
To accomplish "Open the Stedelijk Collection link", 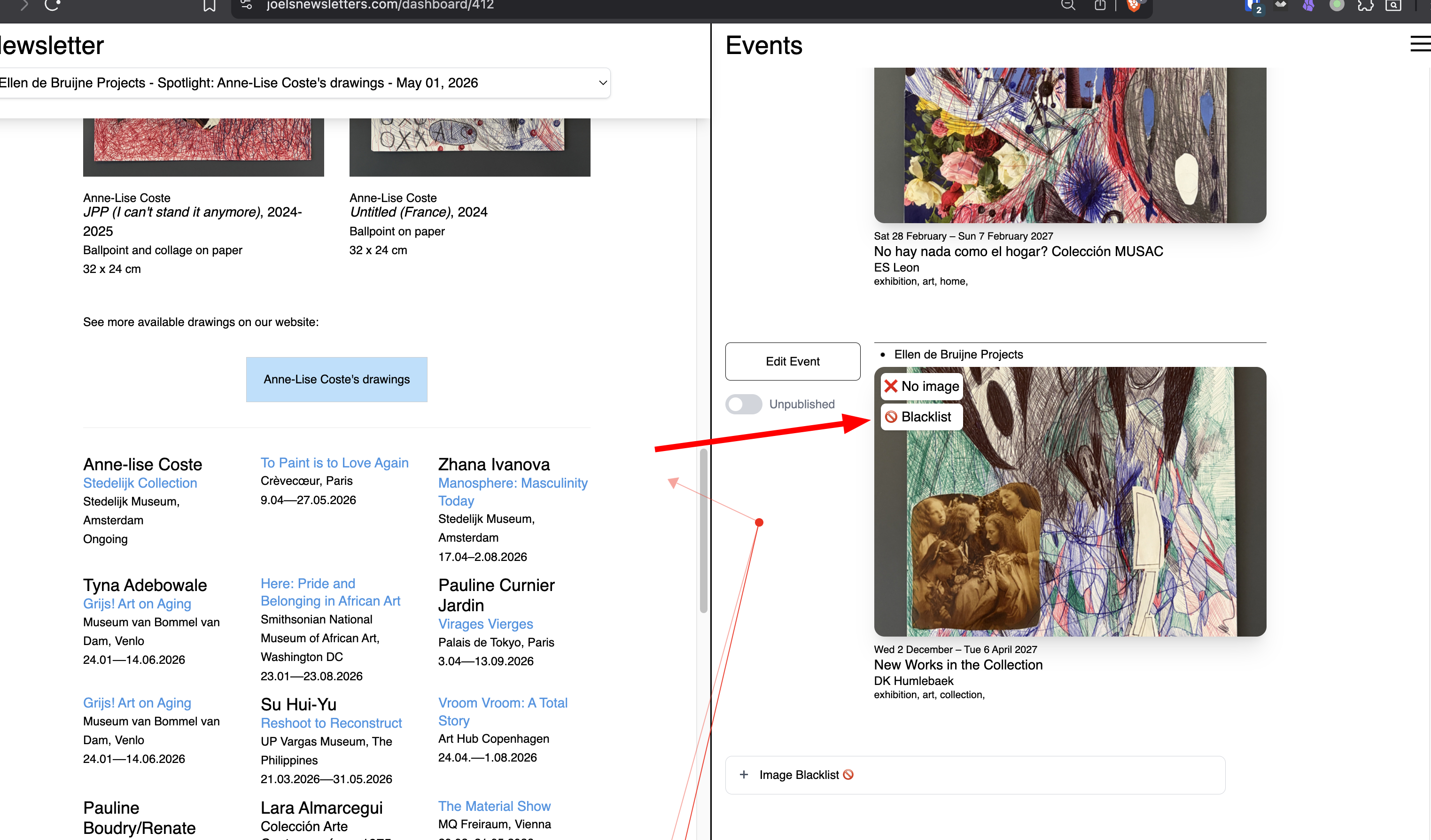I will point(140,483).
